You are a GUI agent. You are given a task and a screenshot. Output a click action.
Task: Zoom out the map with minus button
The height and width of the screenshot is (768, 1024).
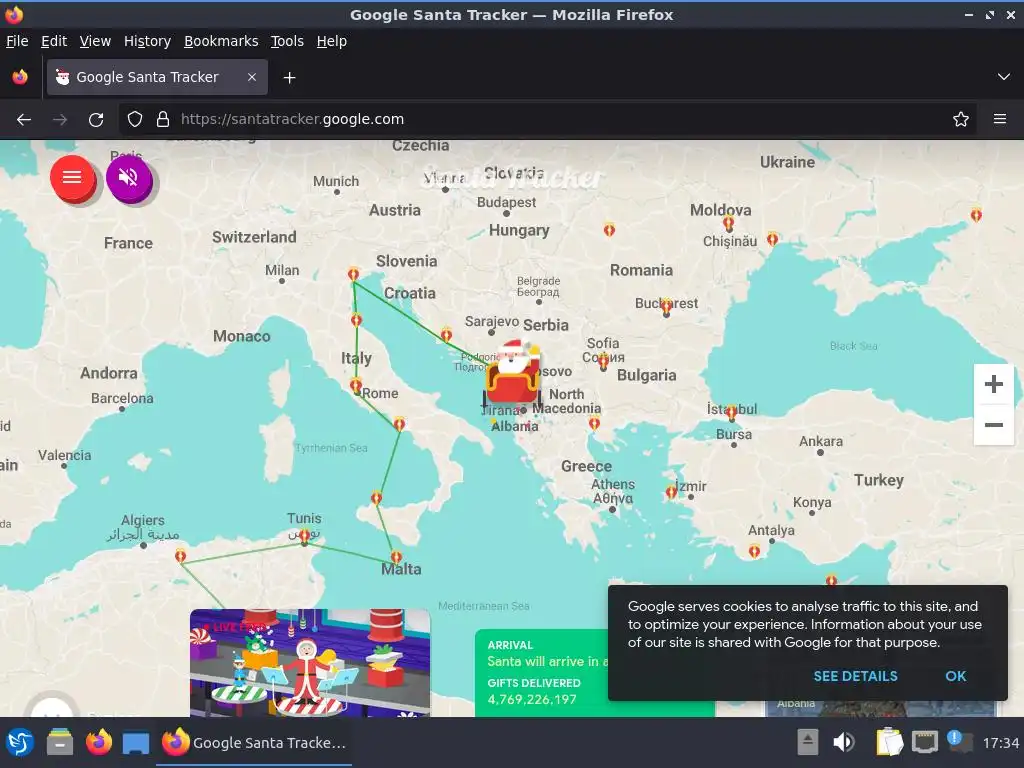click(x=993, y=425)
